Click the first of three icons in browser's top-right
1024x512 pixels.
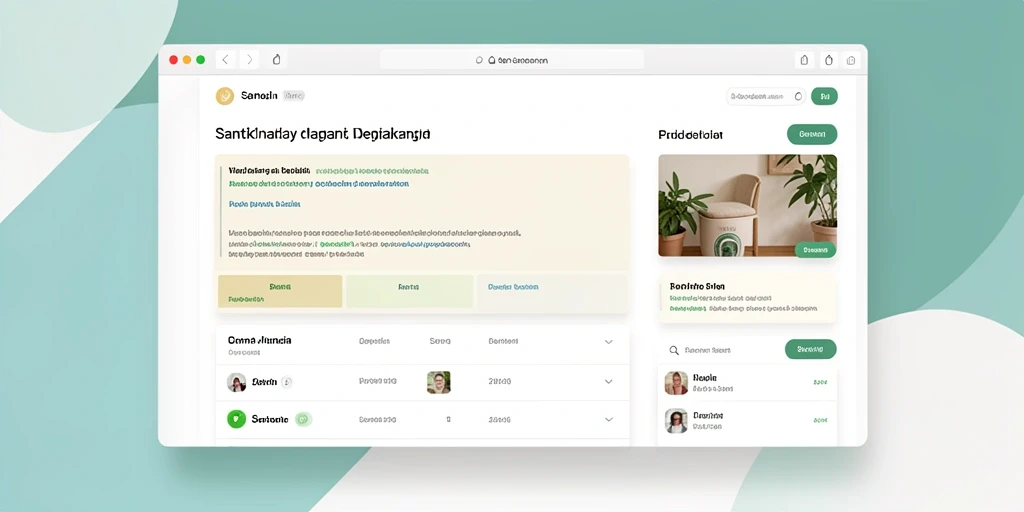pos(805,60)
